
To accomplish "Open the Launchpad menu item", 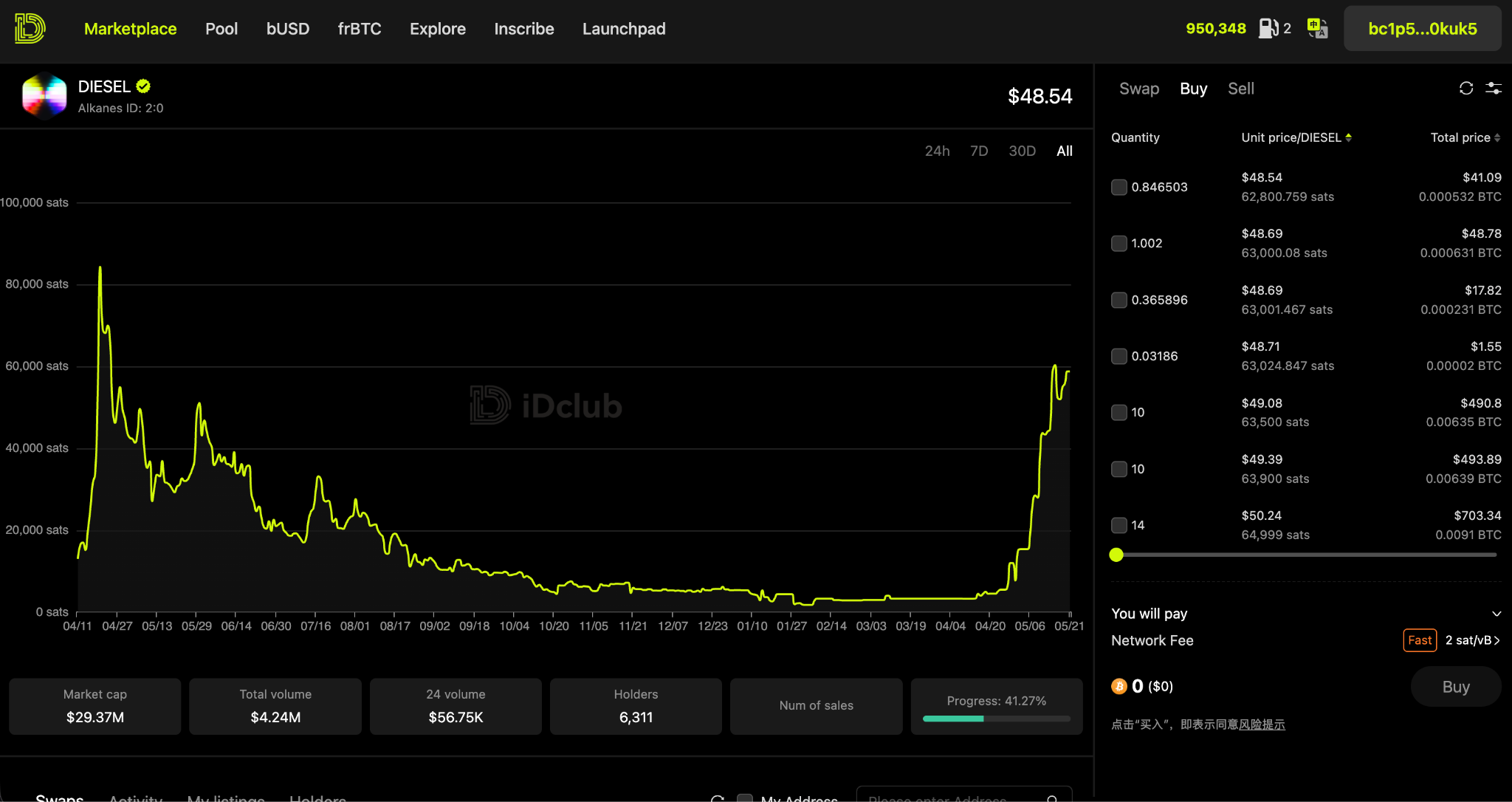I will pos(624,29).
